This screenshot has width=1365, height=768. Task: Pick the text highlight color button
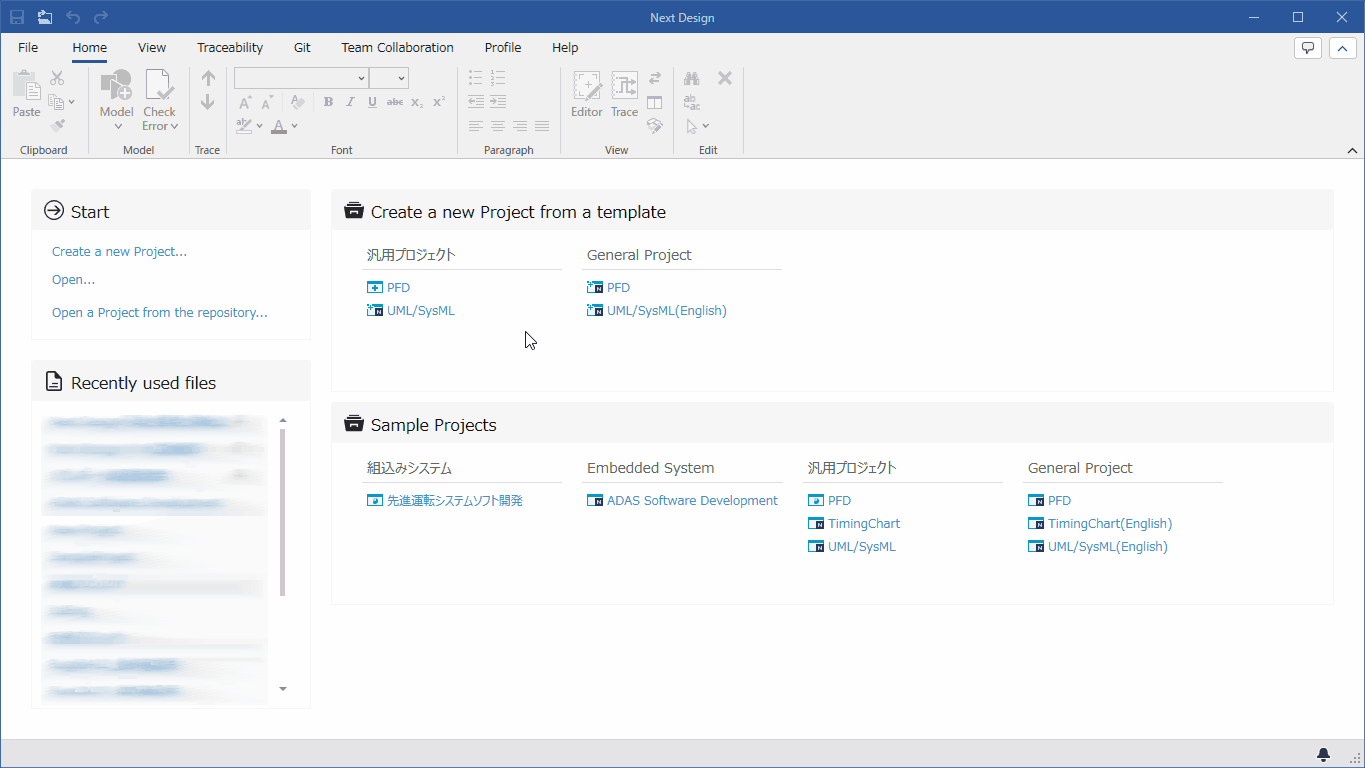point(244,126)
